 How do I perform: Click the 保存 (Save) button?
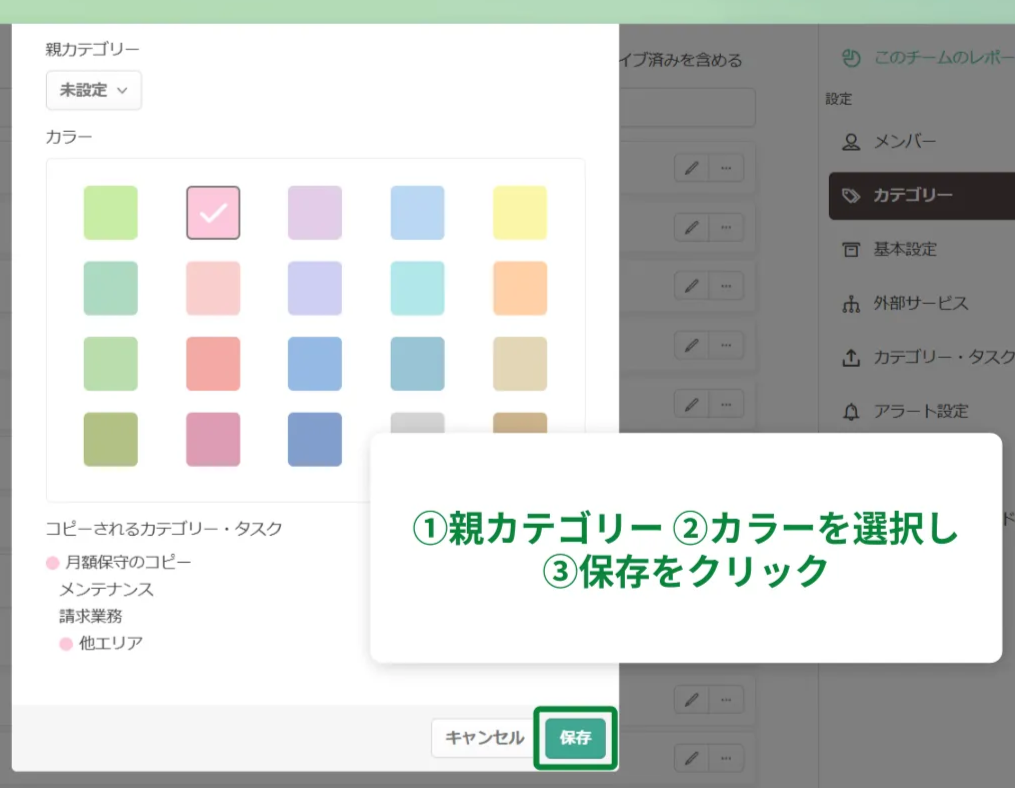pos(575,738)
